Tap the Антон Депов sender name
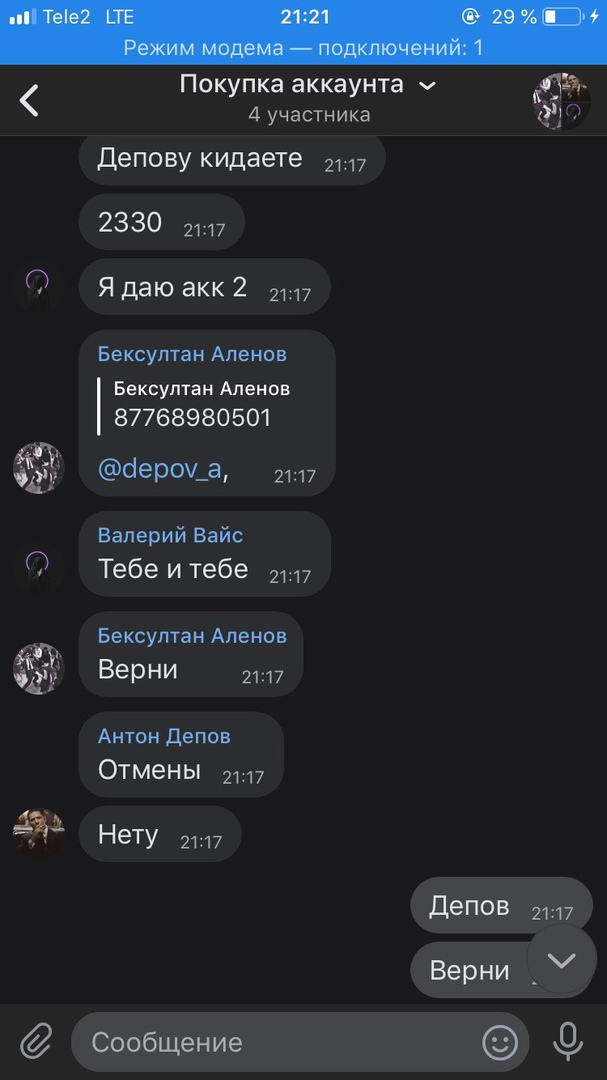 point(164,736)
